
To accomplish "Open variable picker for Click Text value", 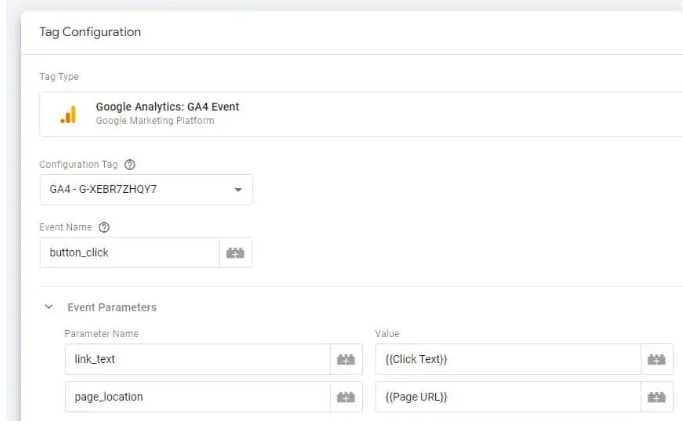I will click(x=656, y=359).
